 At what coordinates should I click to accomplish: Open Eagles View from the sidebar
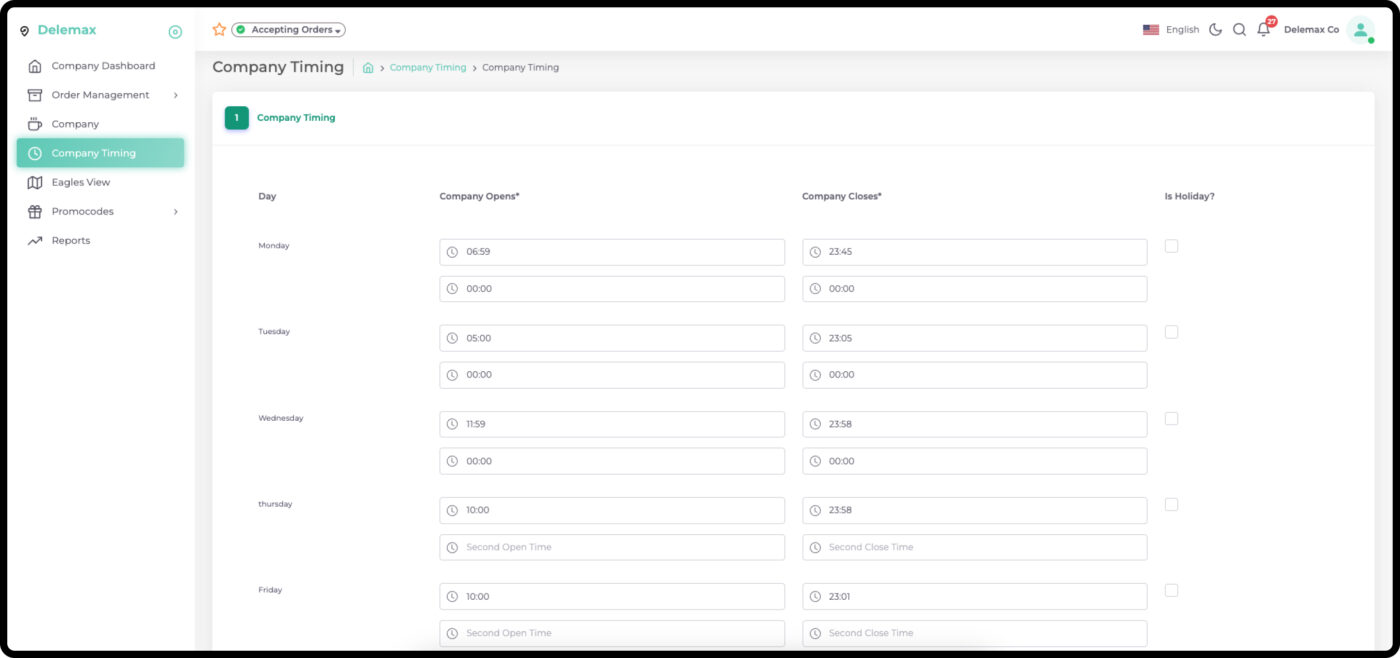click(81, 183)
